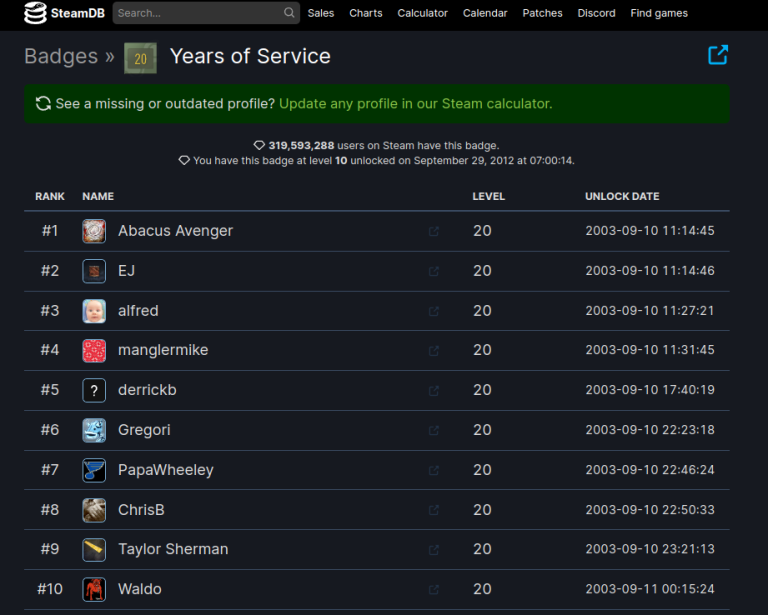Click Taylor Sherman's avatar
Screen dimensions: 768x615
coord(94,550)
